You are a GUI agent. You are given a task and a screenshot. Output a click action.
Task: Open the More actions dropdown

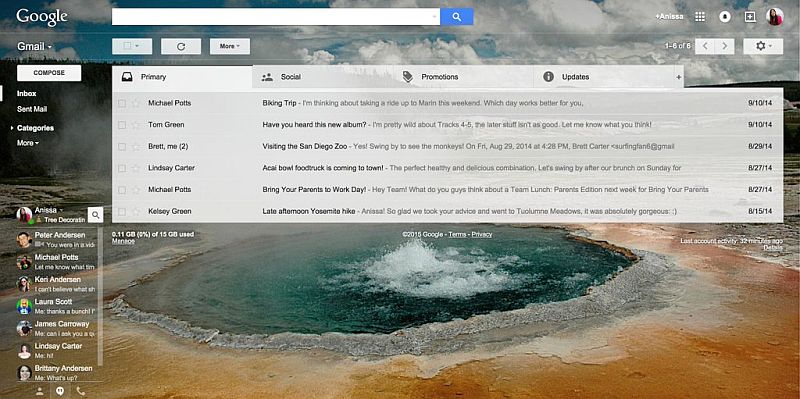click(230, 46)
